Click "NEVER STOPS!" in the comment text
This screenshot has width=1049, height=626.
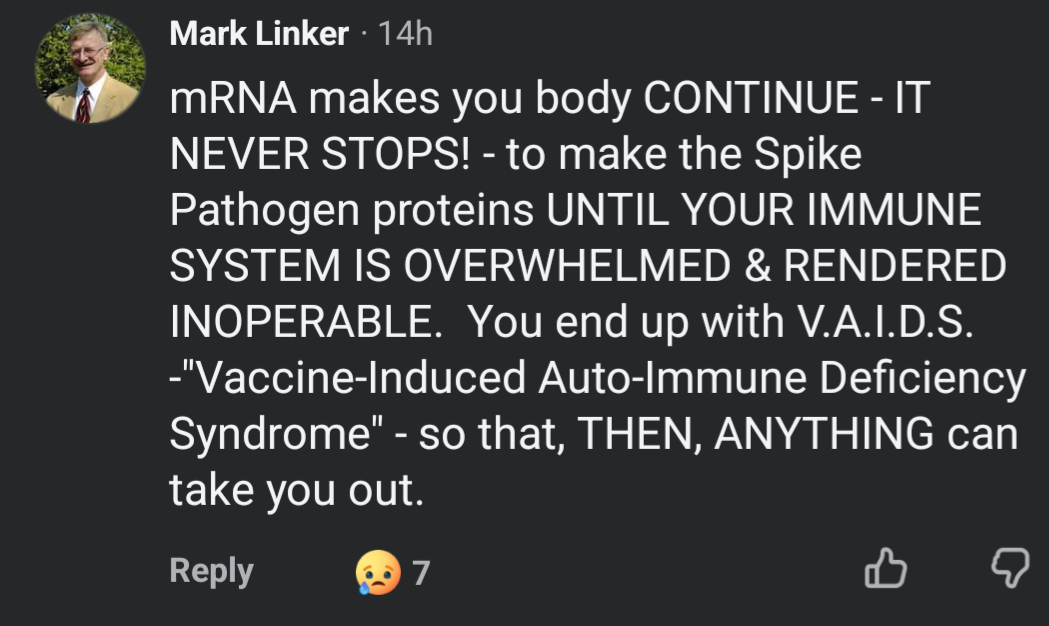320,154
